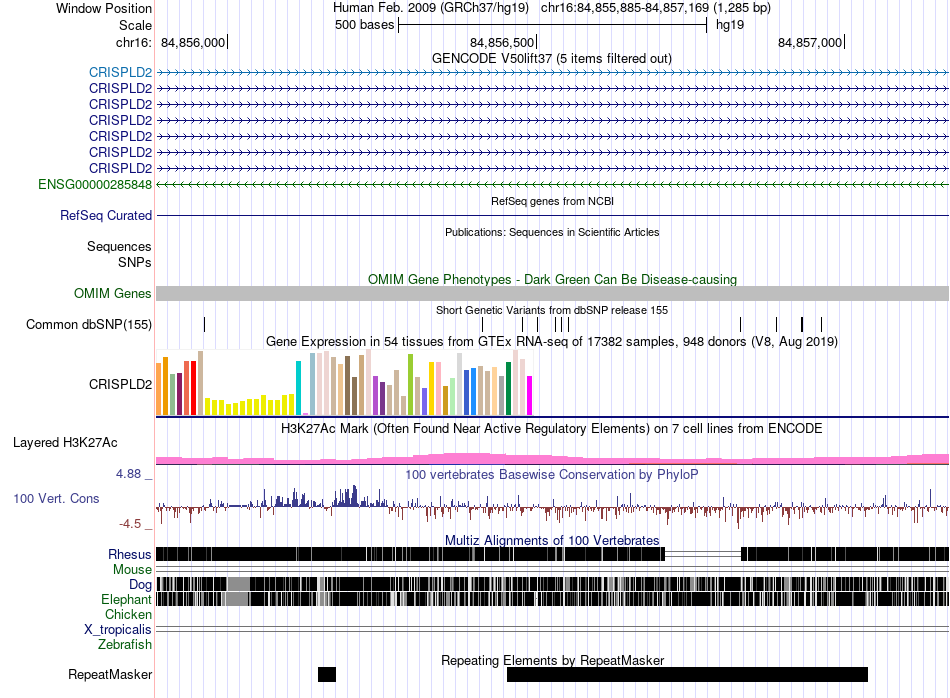
Task: Click the 84,856,000 ruler coordinate
Action: 193,42
